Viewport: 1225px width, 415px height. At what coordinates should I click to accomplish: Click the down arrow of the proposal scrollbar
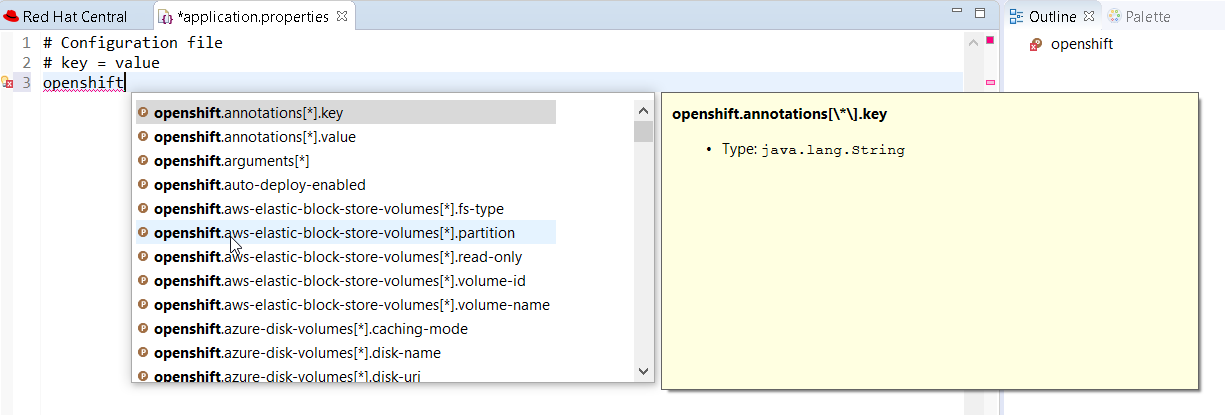[x=643, y=372]
